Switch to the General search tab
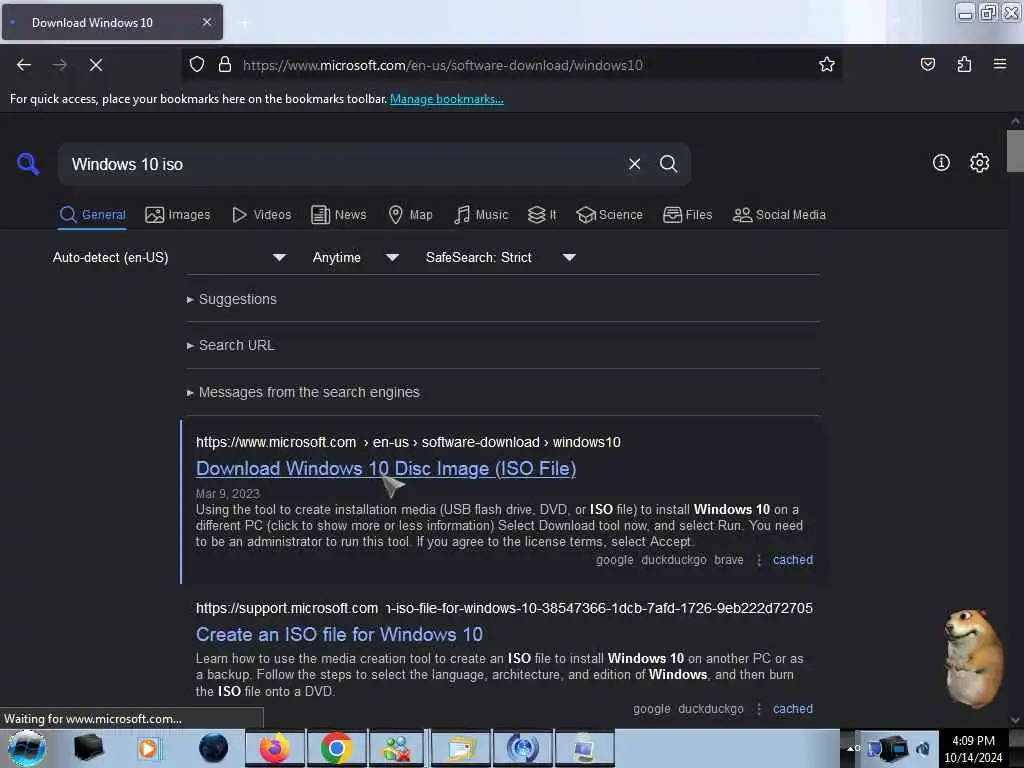The image size is (1024, 768). [x=92, y=215]
